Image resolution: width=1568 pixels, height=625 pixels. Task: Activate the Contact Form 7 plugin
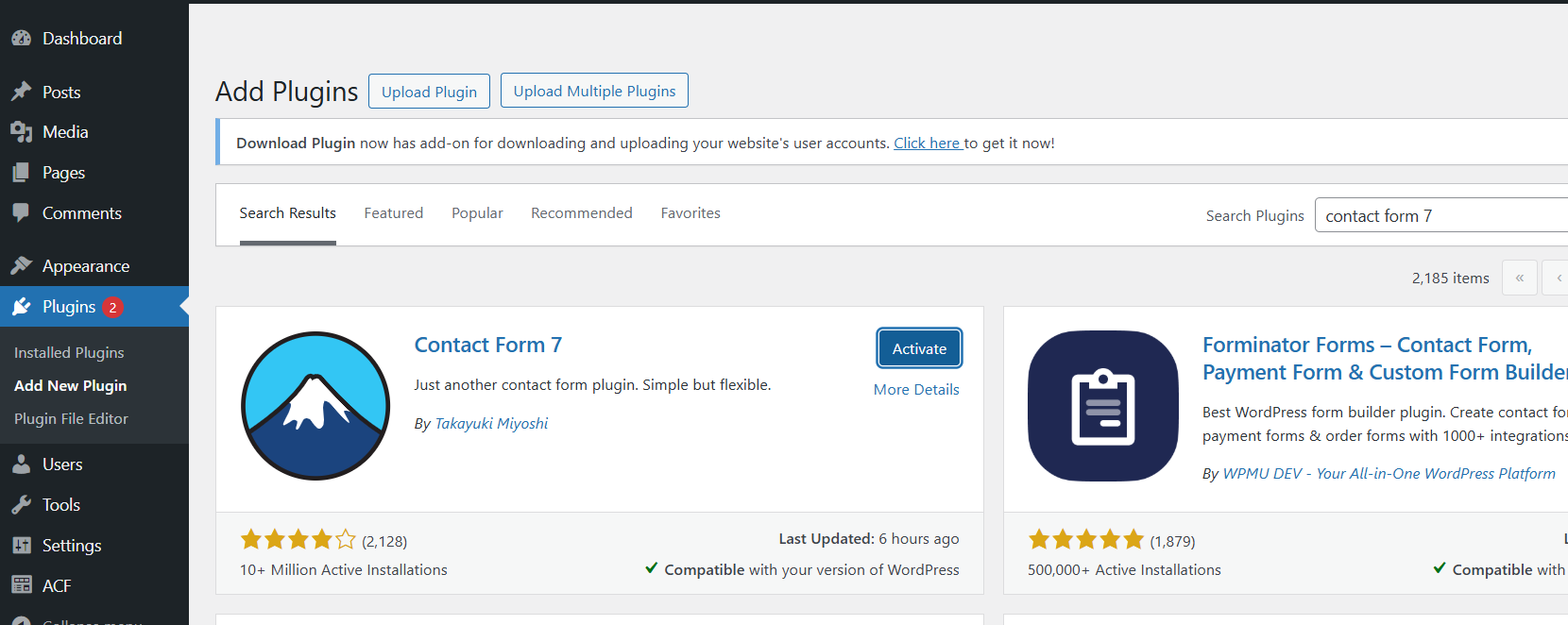[919, 348]
